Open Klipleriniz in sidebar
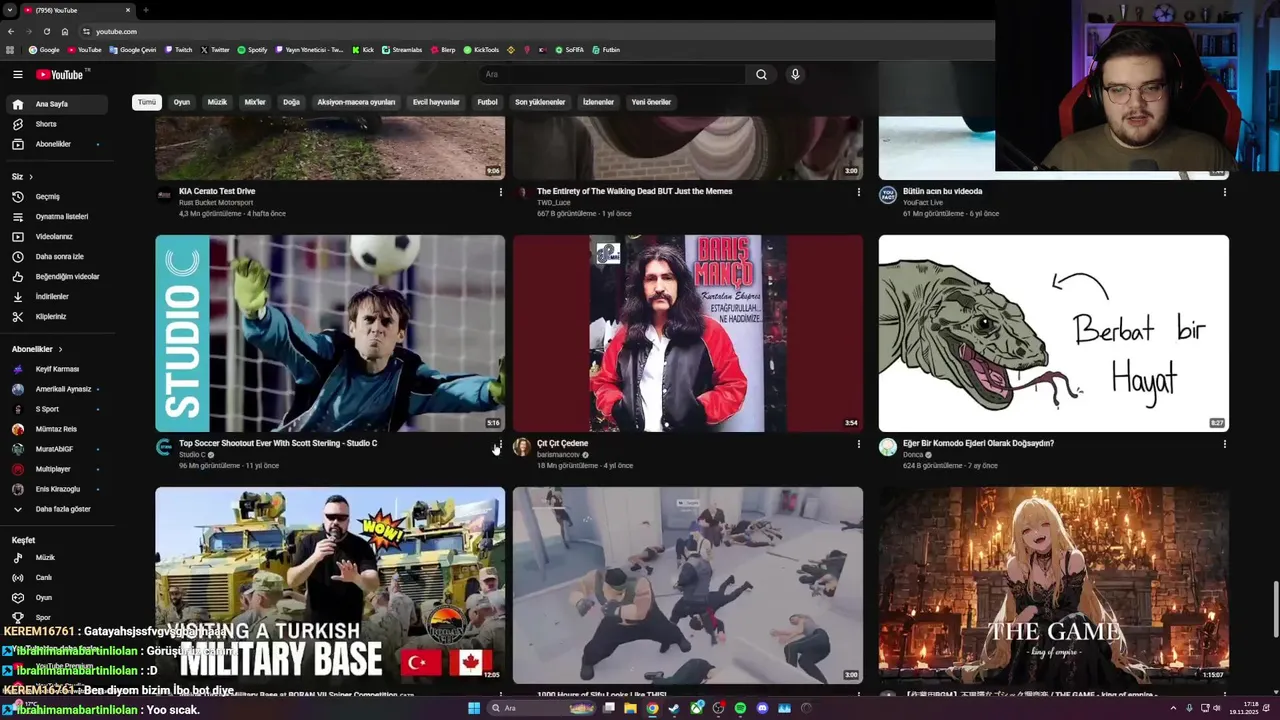The width and height of the screenshot is (1280, 720). coord(57,316)
